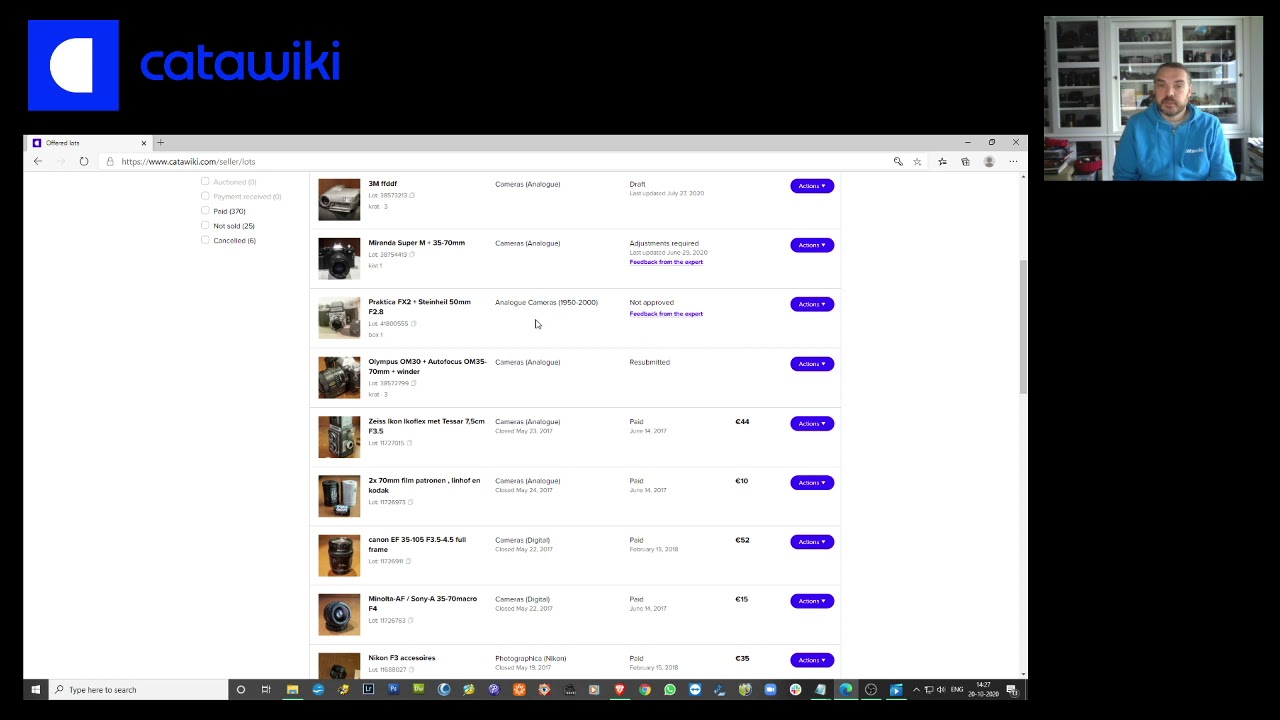1280x720 pixels.
Task: Open the Olympus OM30 lot title
Action: 427,367
